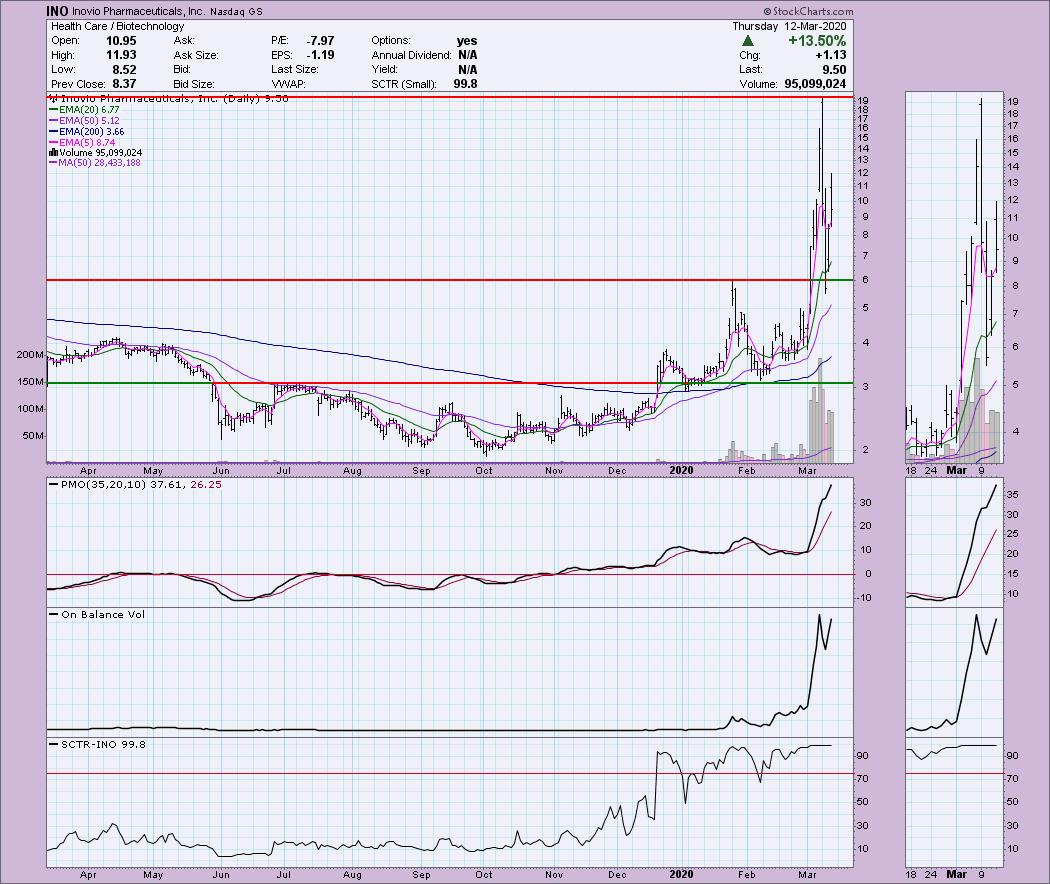Click the green up-arrow change indicator
The width and height of the screenshot is (1050, 884).
748,41
